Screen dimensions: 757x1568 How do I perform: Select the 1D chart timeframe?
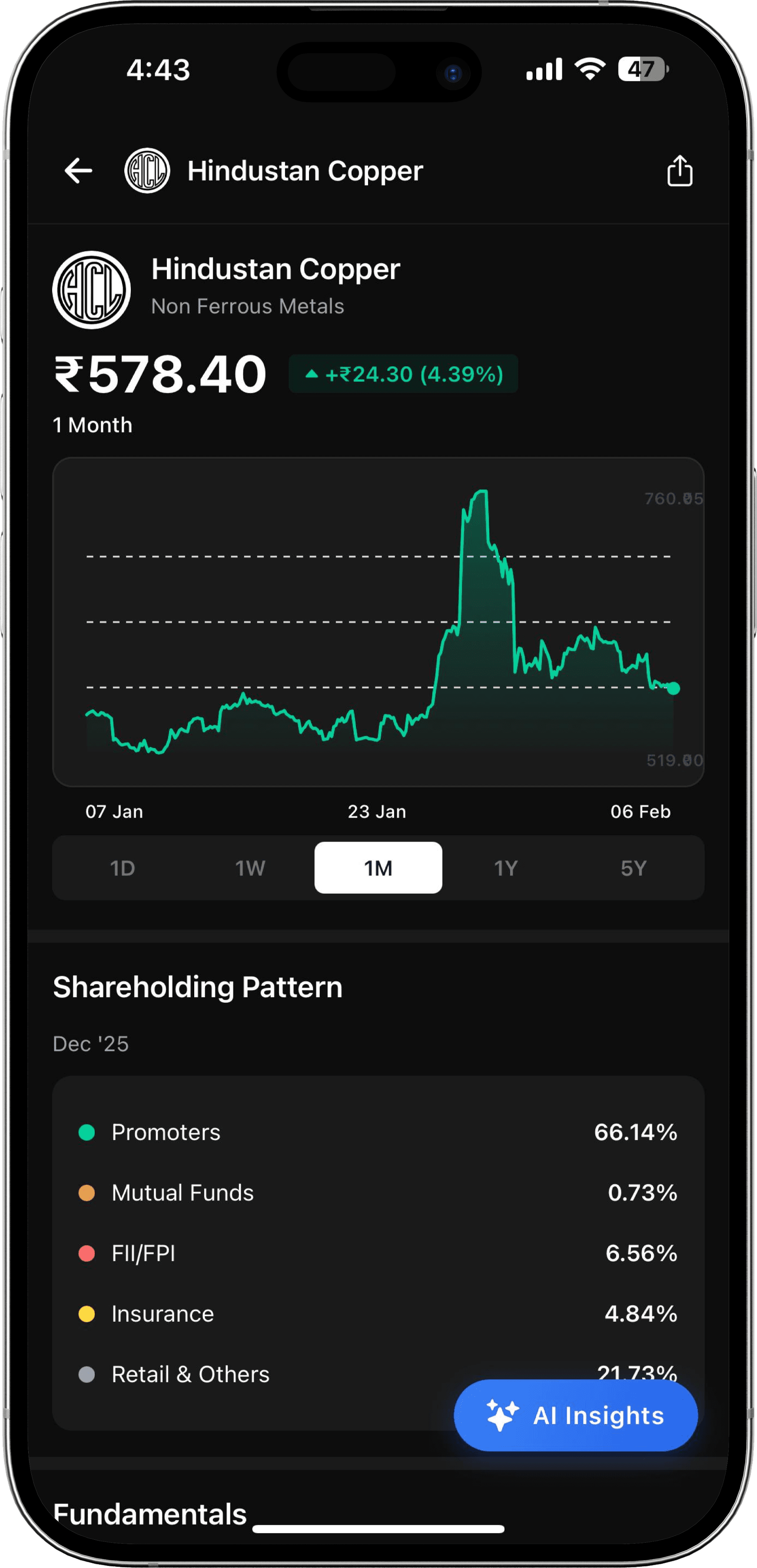[x=123, y=868]
